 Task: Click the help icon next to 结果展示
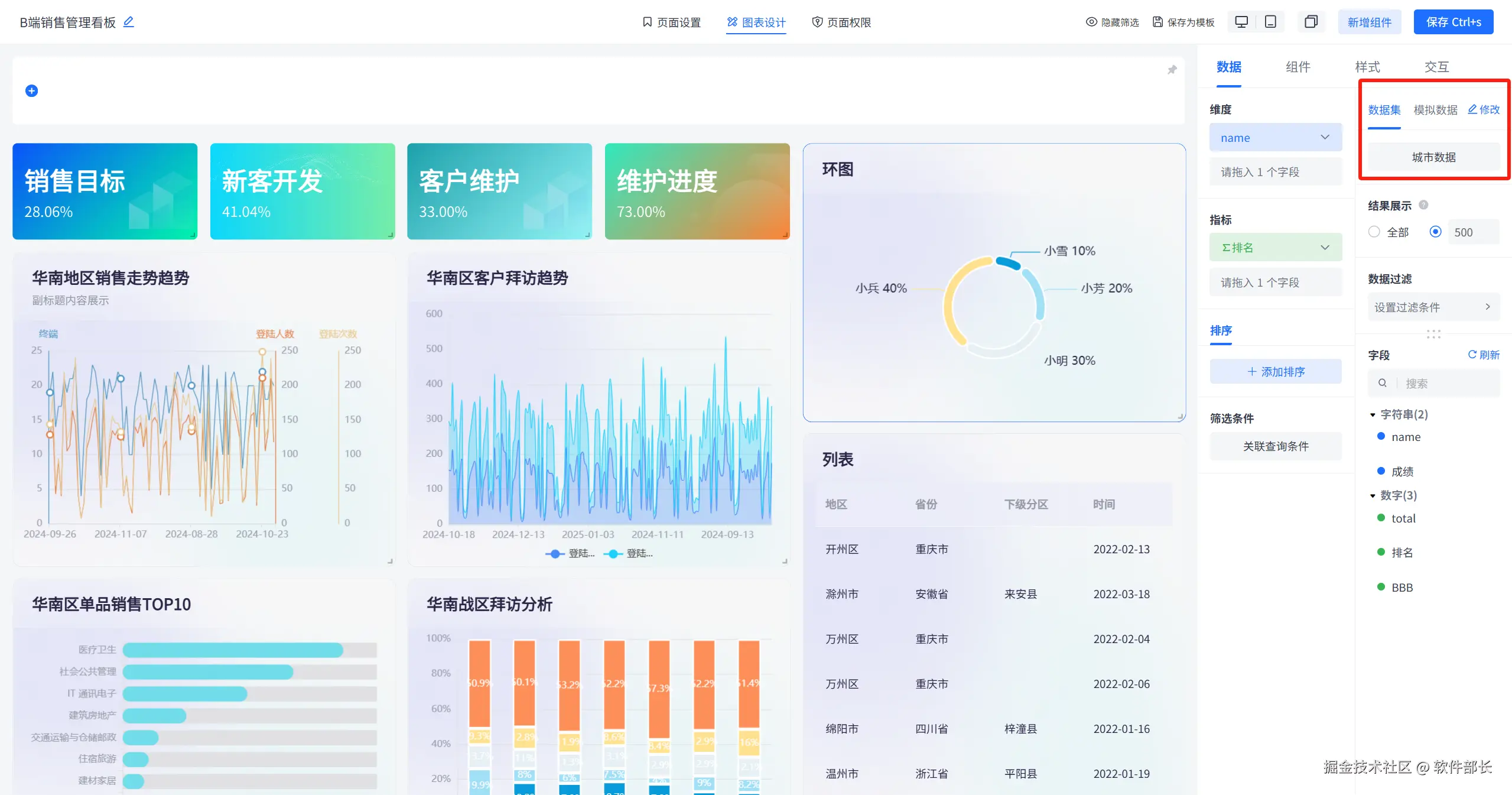pyautogui.click(x=1423, y=205)
